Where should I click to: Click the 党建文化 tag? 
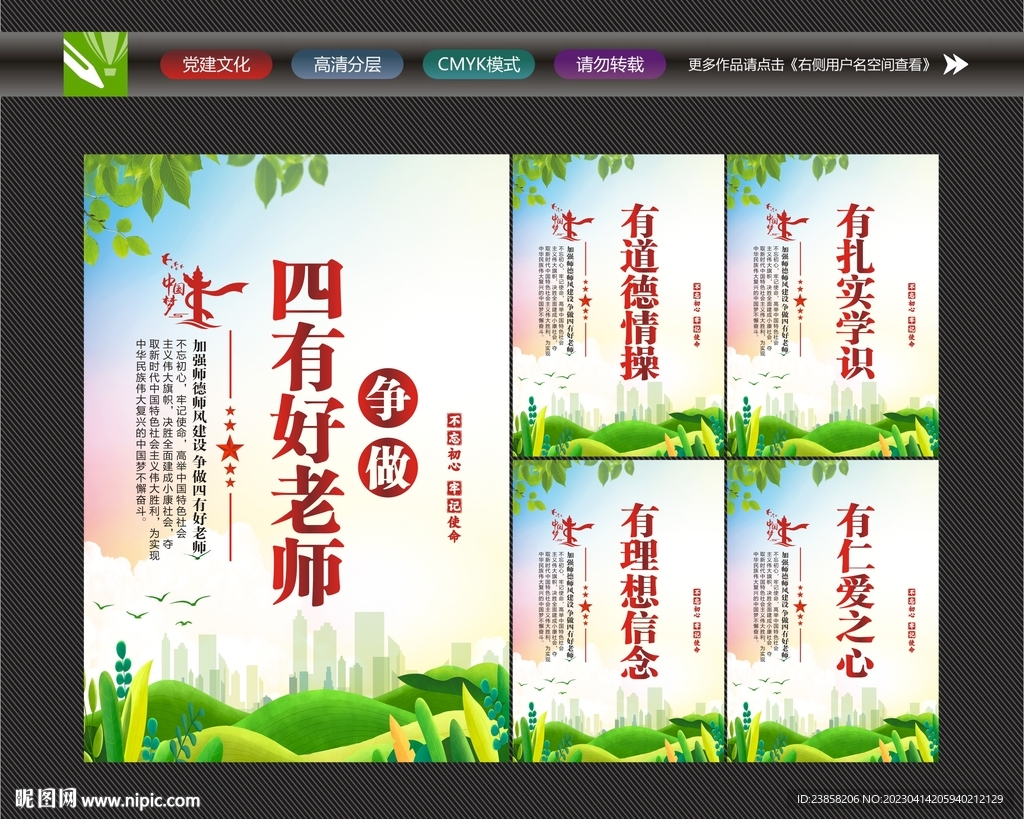tap(213, 64)
